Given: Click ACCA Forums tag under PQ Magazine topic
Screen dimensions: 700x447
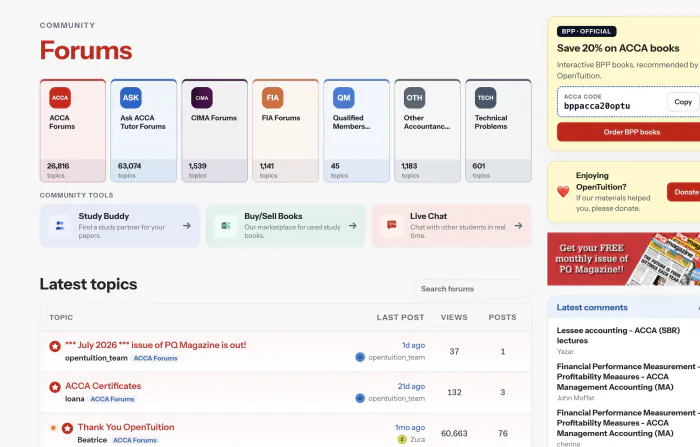Looking at the screenshot, I should pyautogui.click(x=155, y=358).
